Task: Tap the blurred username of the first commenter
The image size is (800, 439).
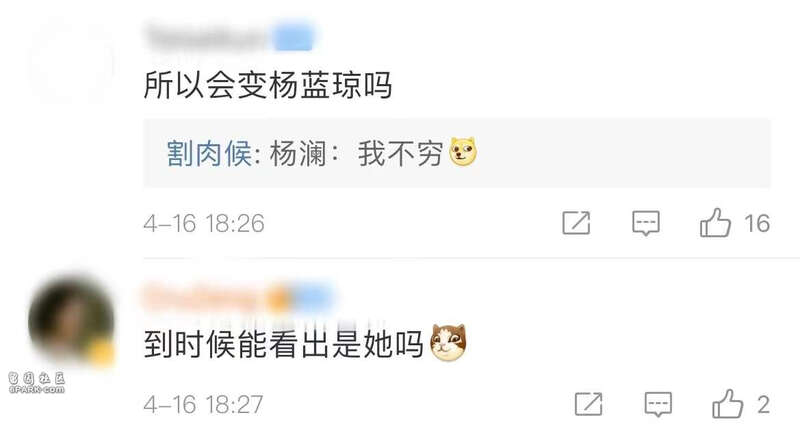Action: pyautogui.click(x=209, y=37)
